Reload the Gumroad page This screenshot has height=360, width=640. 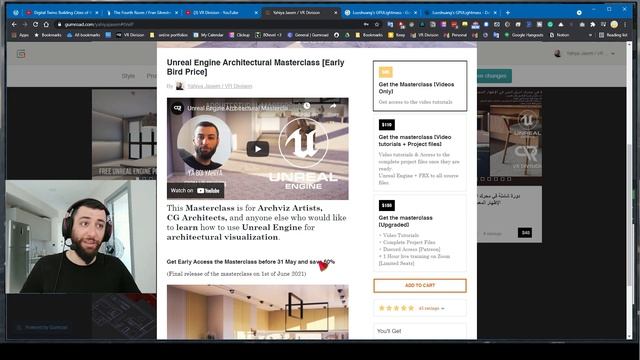[x=36, y=24]
